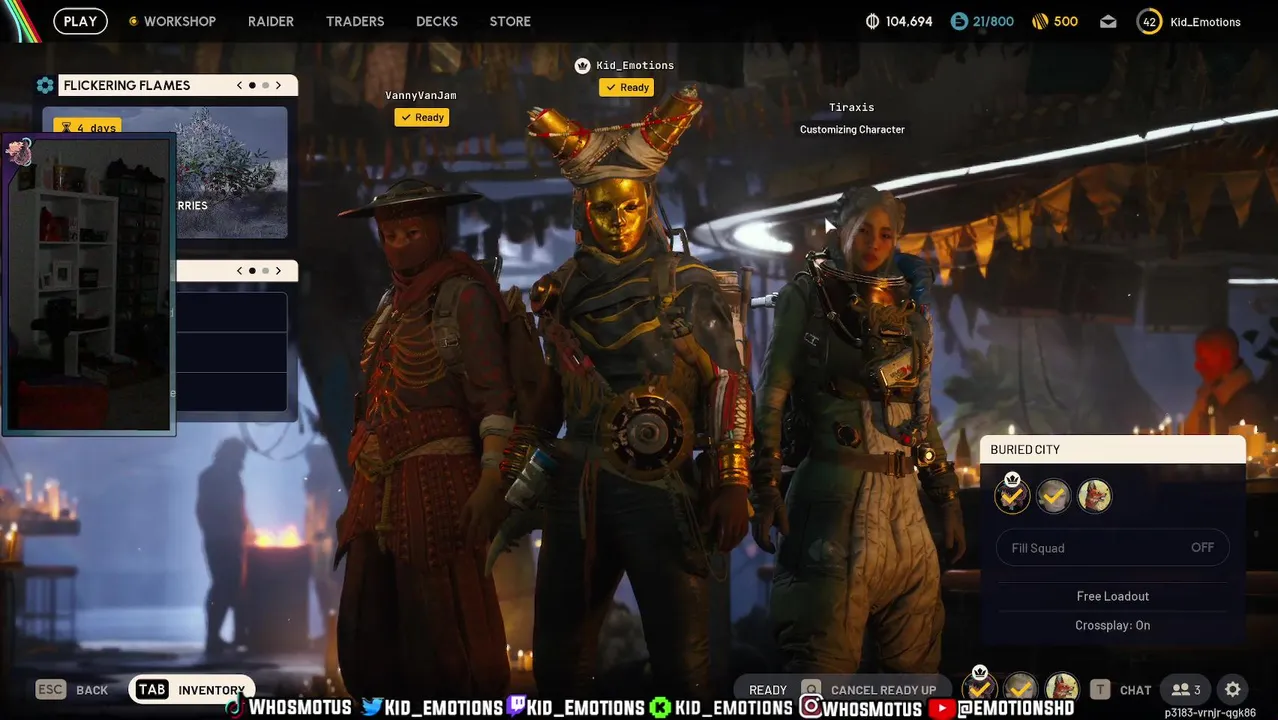Viewport: 1278px width, 720px height.
Task: Click the blue token icon beside 21/800
Action: (x=959, y=21)
